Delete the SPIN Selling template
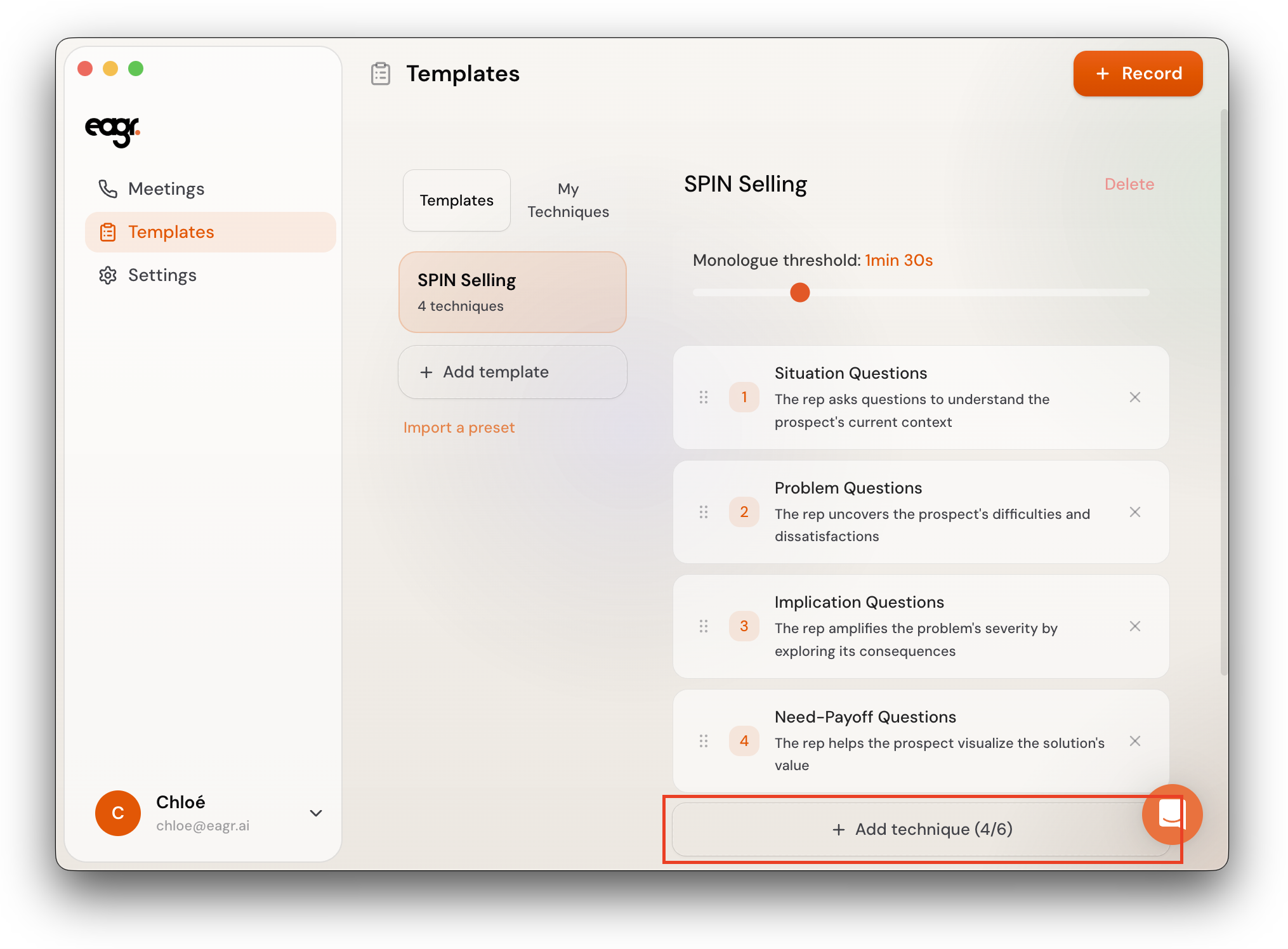The image size is (1288, 949). [x=1129, y=185]
